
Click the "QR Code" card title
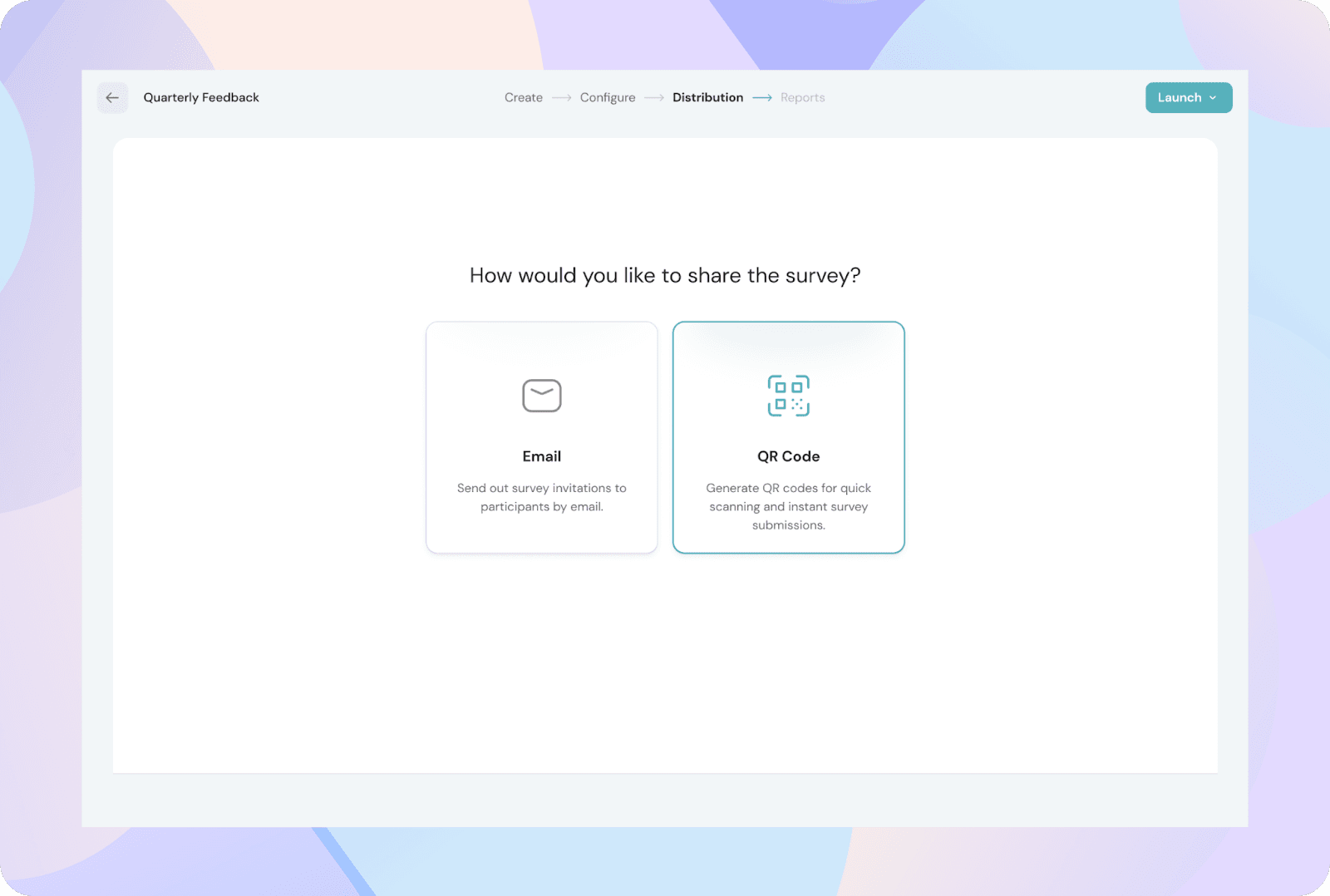(788, 456)
